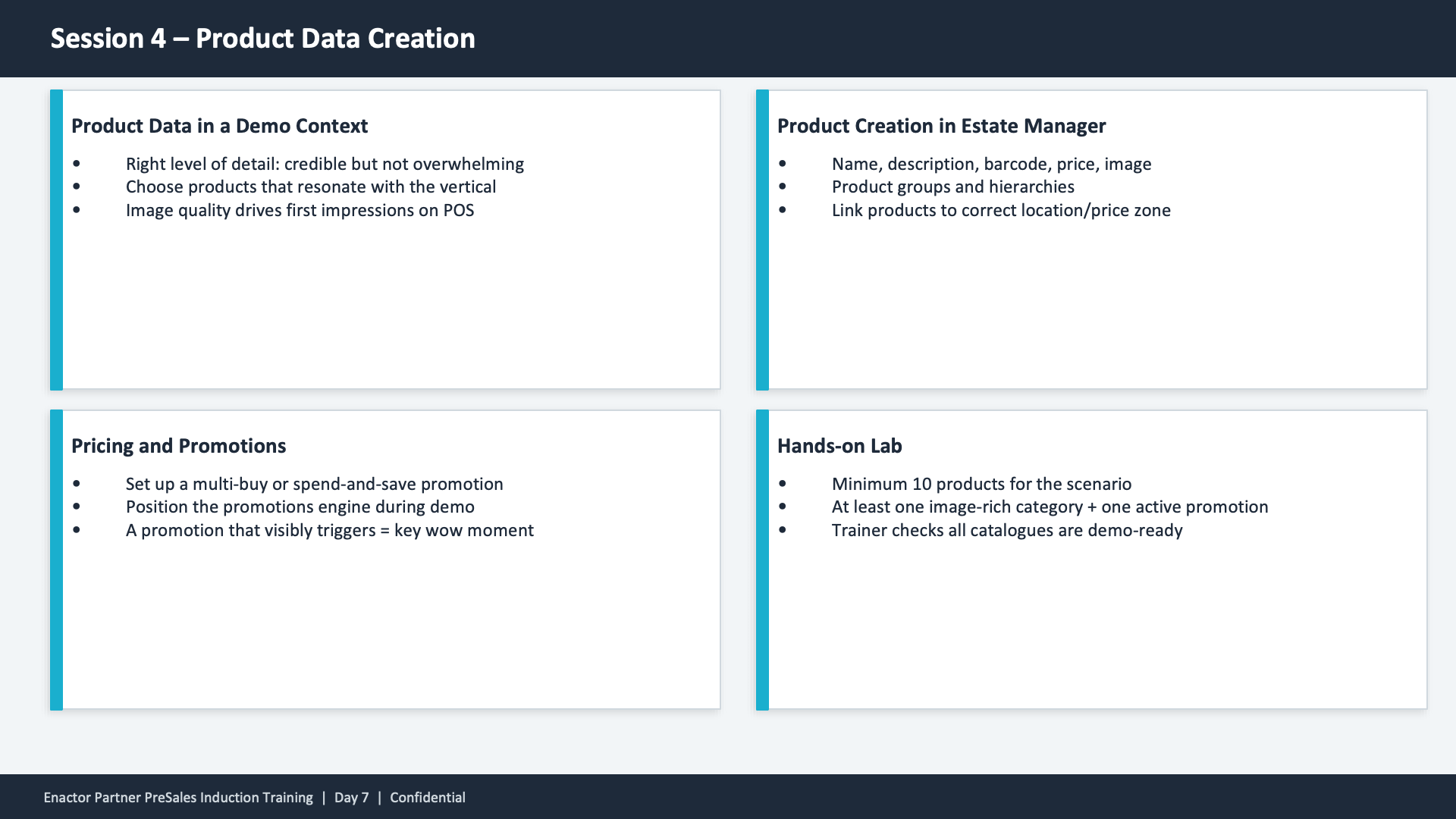Click the slide title Session 4 – Product Data Creation
Screen dimensions: 1456x819
(x=262, y=39)
